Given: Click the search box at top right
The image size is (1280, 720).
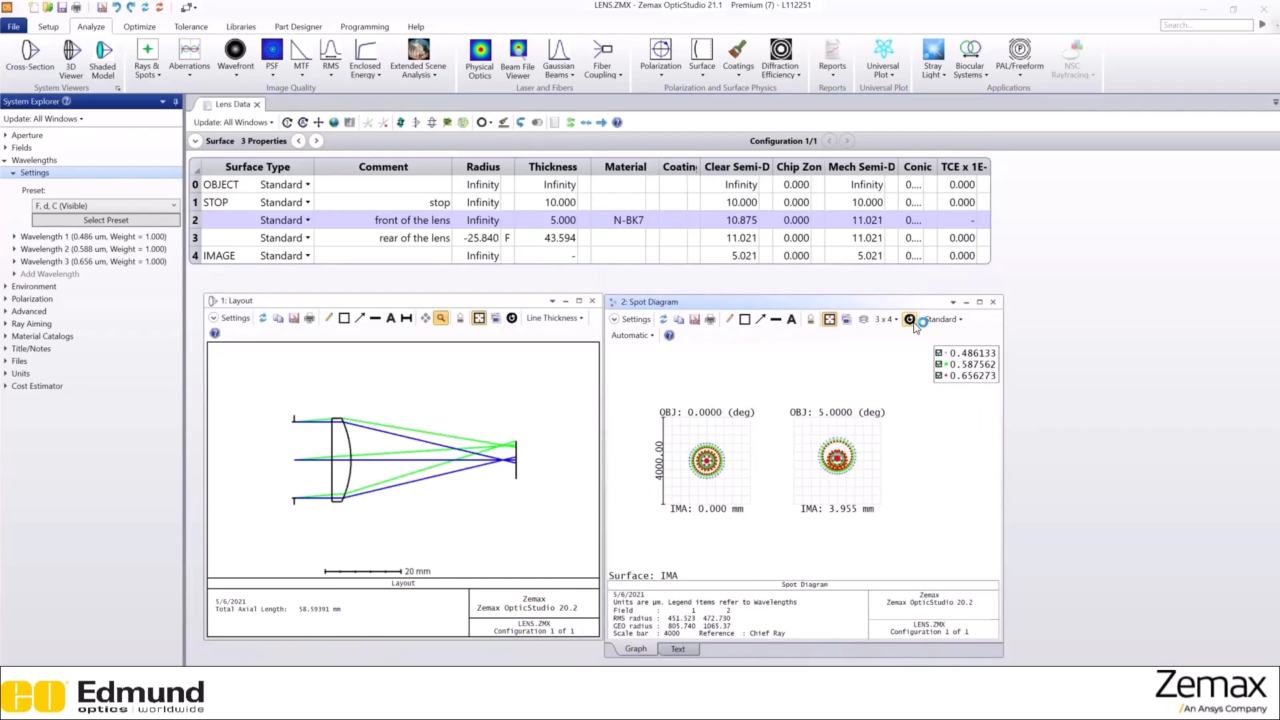Looking at the screenshot, I should pyautogui.click(x=1205, y=25).
